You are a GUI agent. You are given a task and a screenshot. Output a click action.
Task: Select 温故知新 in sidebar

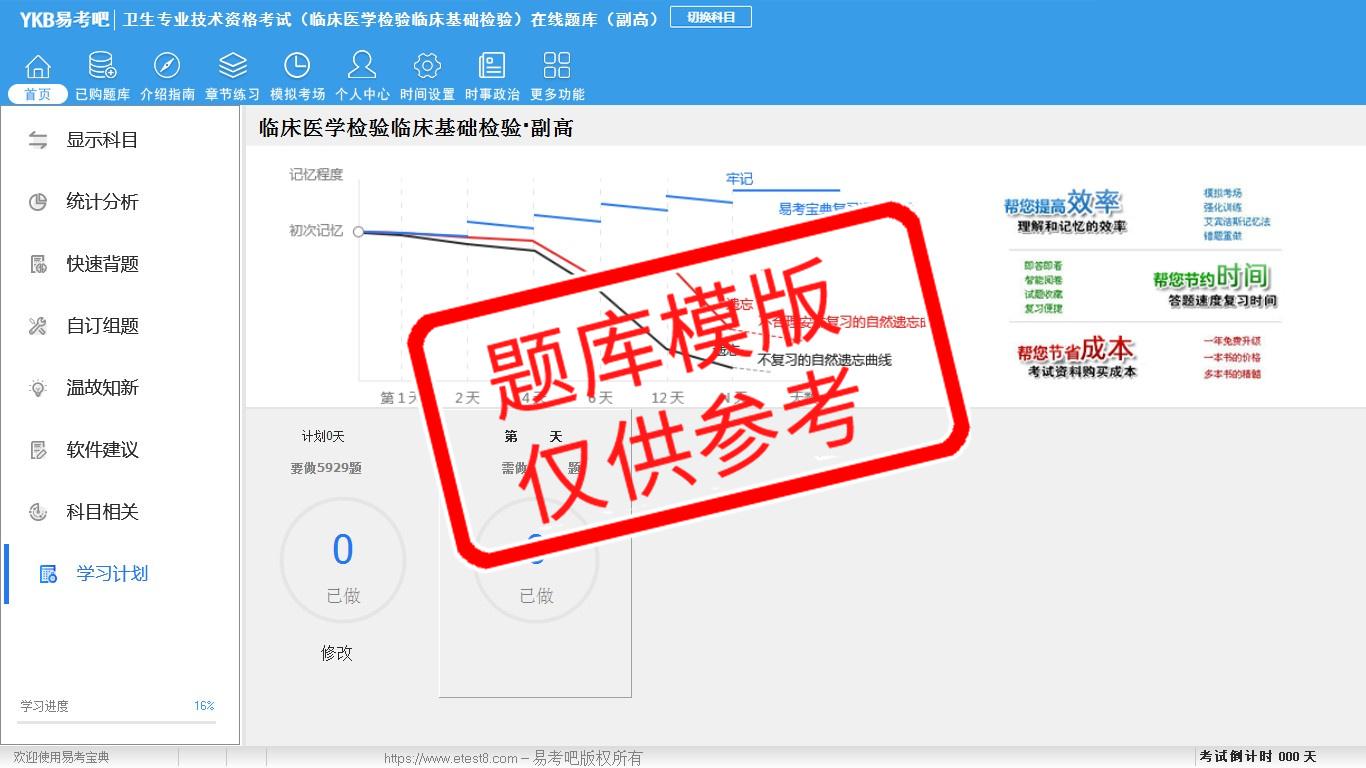(x=102, y=388)
